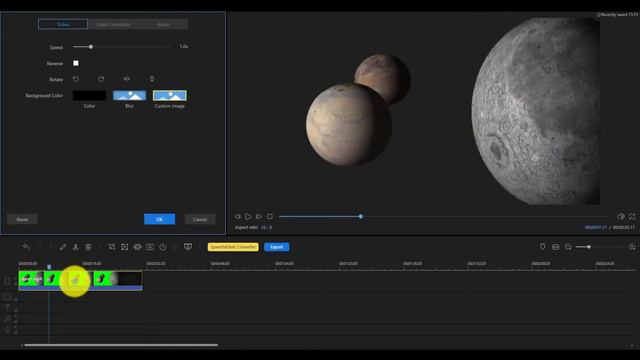Click the Freeze frame icon
Image resolution: width=640 pixels, height=360 pixels.
click(150, 247)
